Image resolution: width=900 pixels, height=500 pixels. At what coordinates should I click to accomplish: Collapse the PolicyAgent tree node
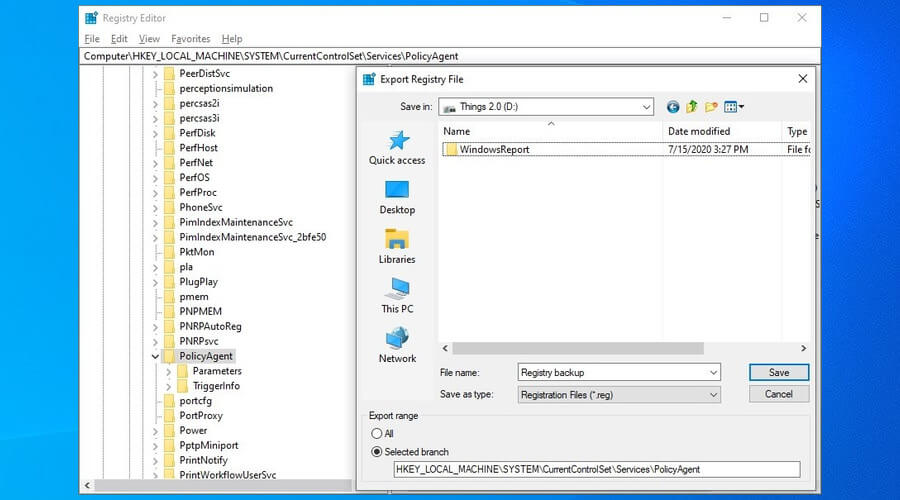155,356
